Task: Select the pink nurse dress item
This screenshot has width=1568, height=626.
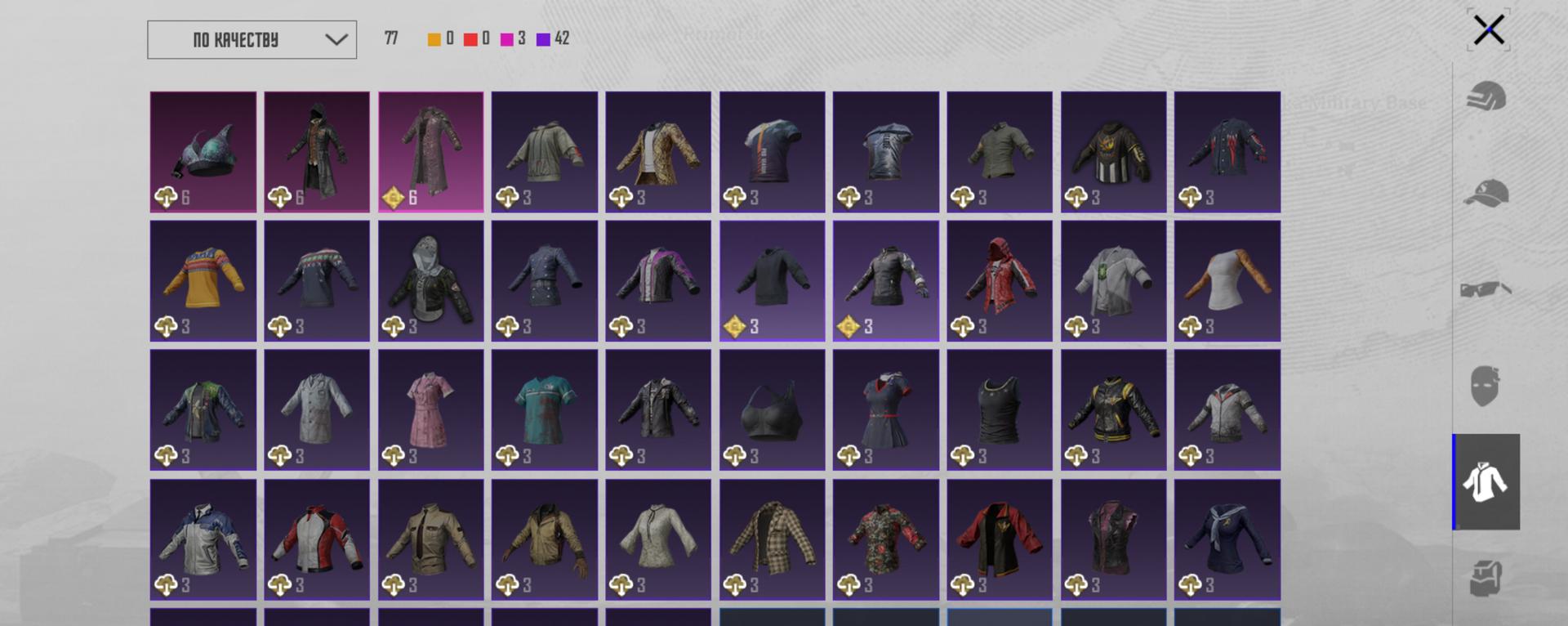Action: [x=431, y=410]
